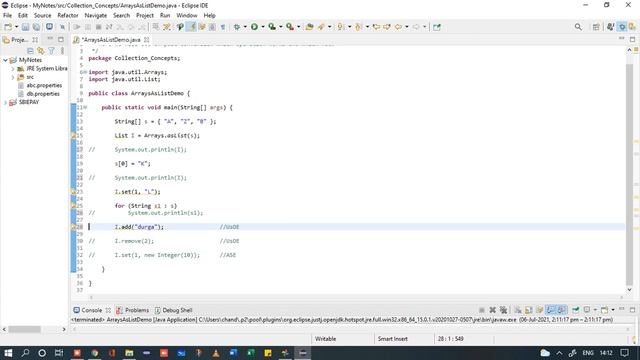Open the Open Console dropdown arrow
Screen dimensions: 640x360
pos(613,310)
